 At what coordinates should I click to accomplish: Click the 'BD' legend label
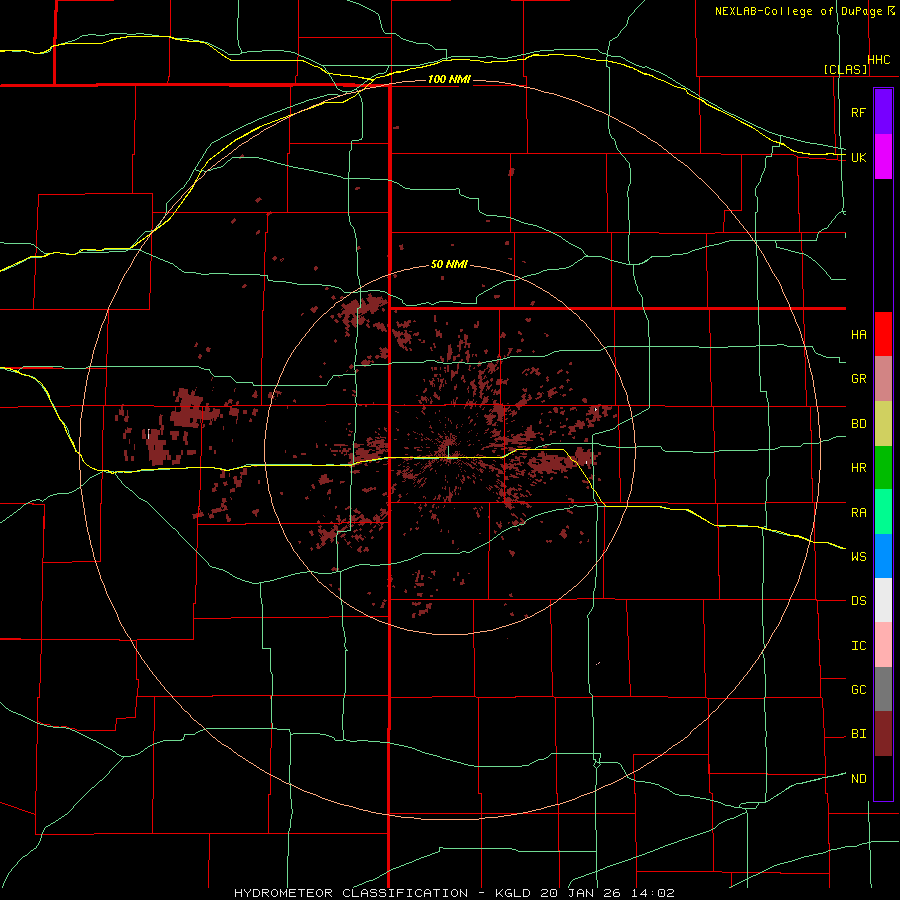(x=858, y=424)
